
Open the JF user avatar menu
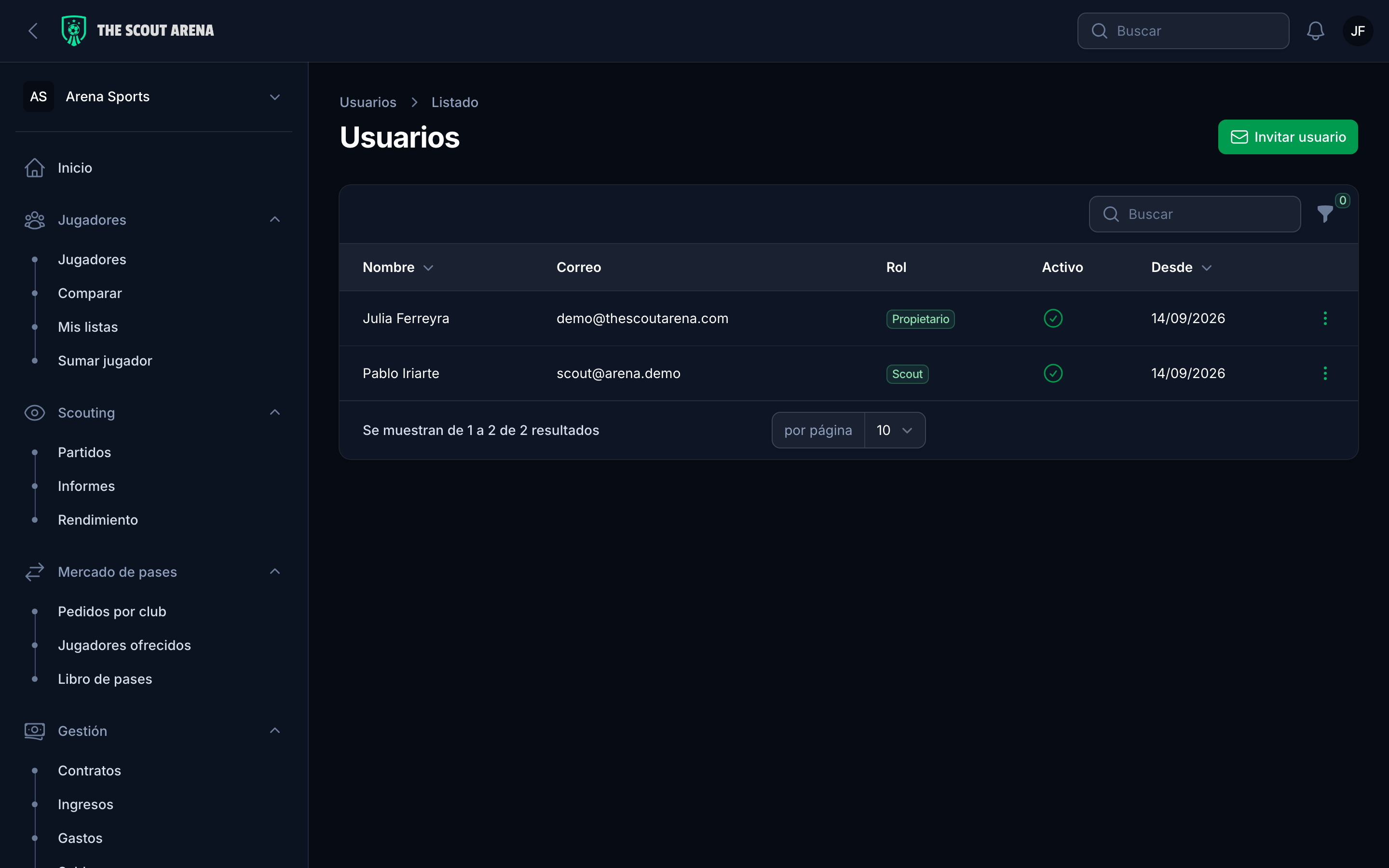click(x=1358, y=31)
